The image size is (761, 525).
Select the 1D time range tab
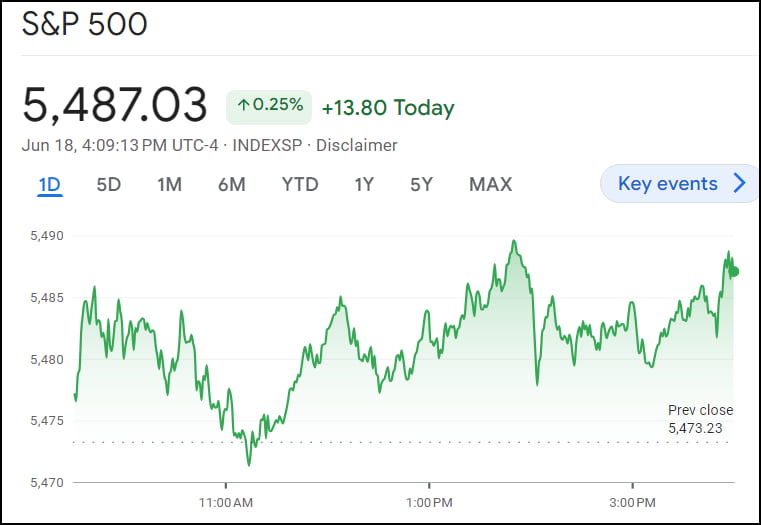tap(50, 185)
